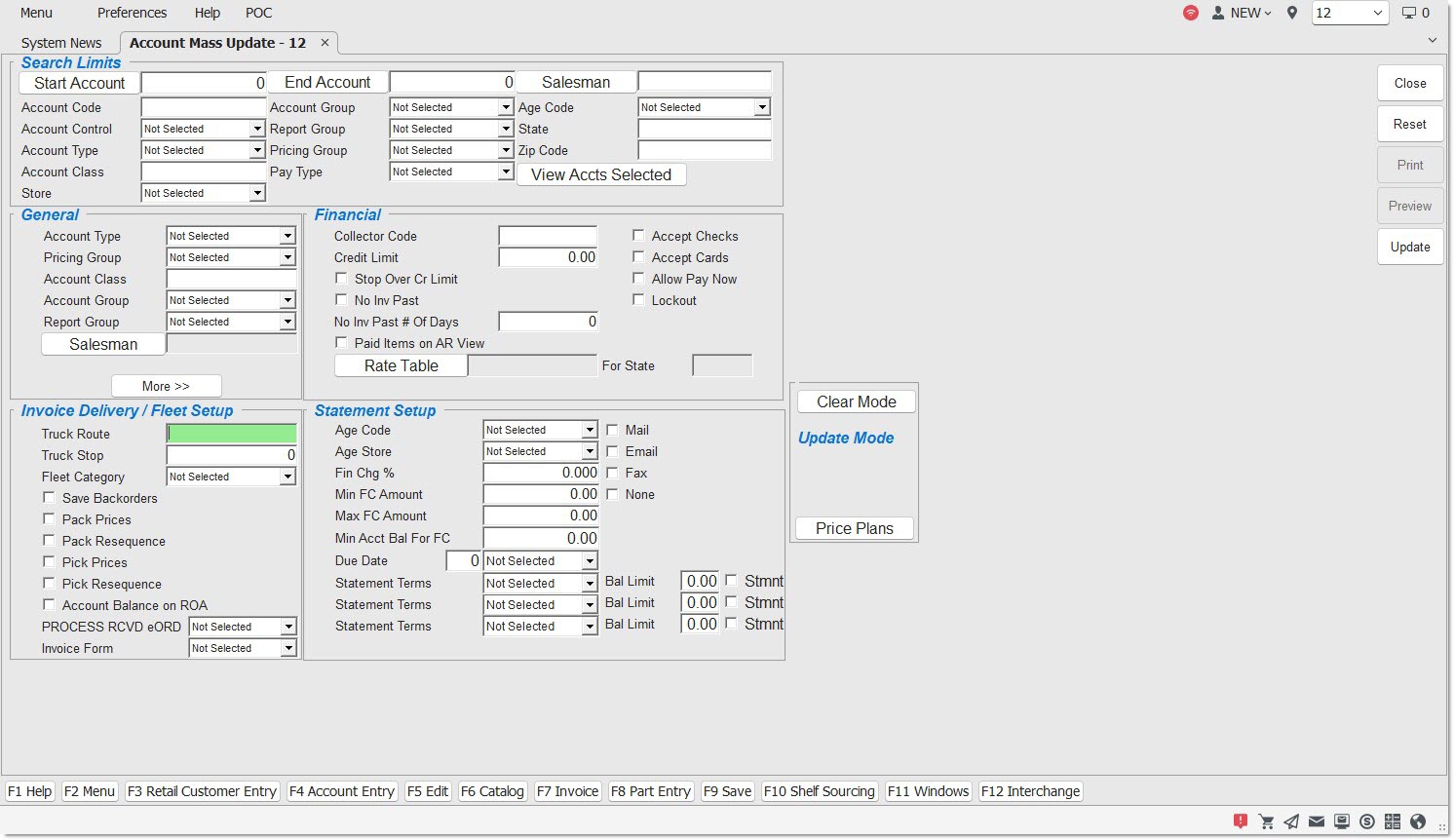Image resolution: width=1454 pixels, height=840 pixels.
Task: Expand the Invoice Form dropdown
Action: pos(288,648)
